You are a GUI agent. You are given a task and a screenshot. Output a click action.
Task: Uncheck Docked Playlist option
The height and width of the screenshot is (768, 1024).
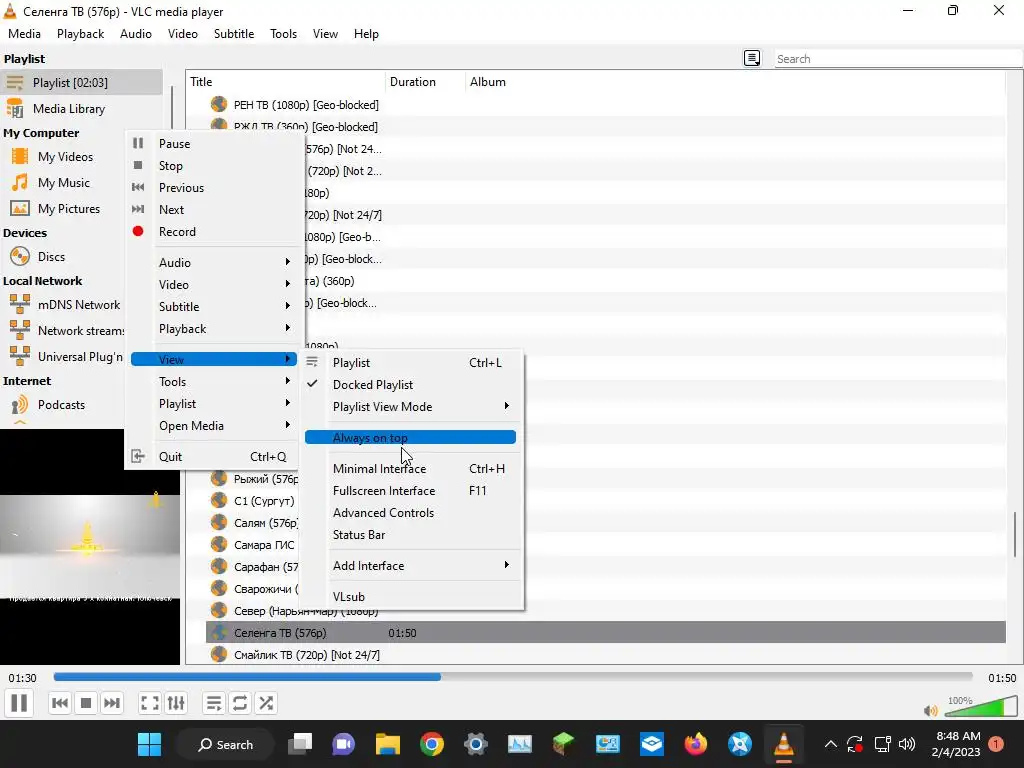click(x=411, y=385)
